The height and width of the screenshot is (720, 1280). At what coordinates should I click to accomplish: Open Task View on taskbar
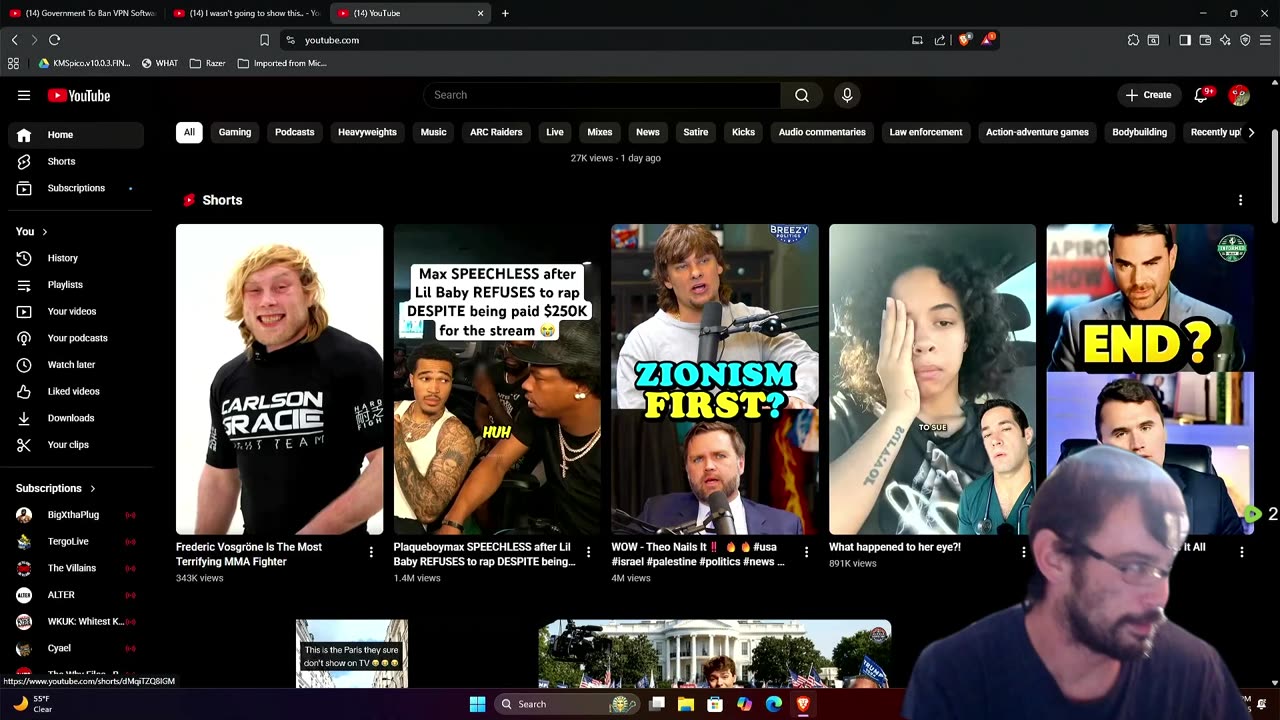coord(657,704)
